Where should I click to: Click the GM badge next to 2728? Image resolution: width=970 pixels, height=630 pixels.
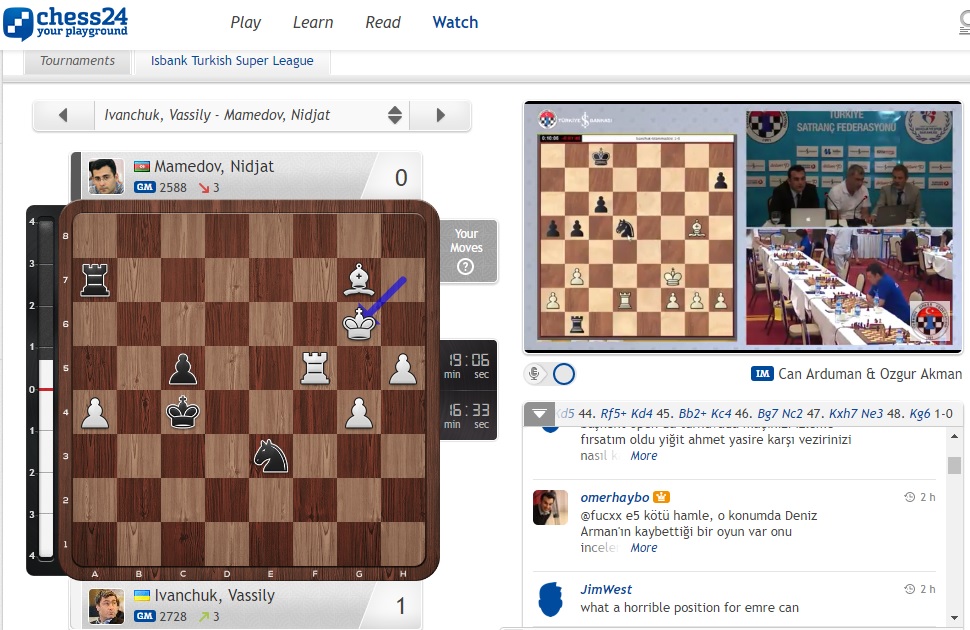pyautogui.click(x=145, y=616)
